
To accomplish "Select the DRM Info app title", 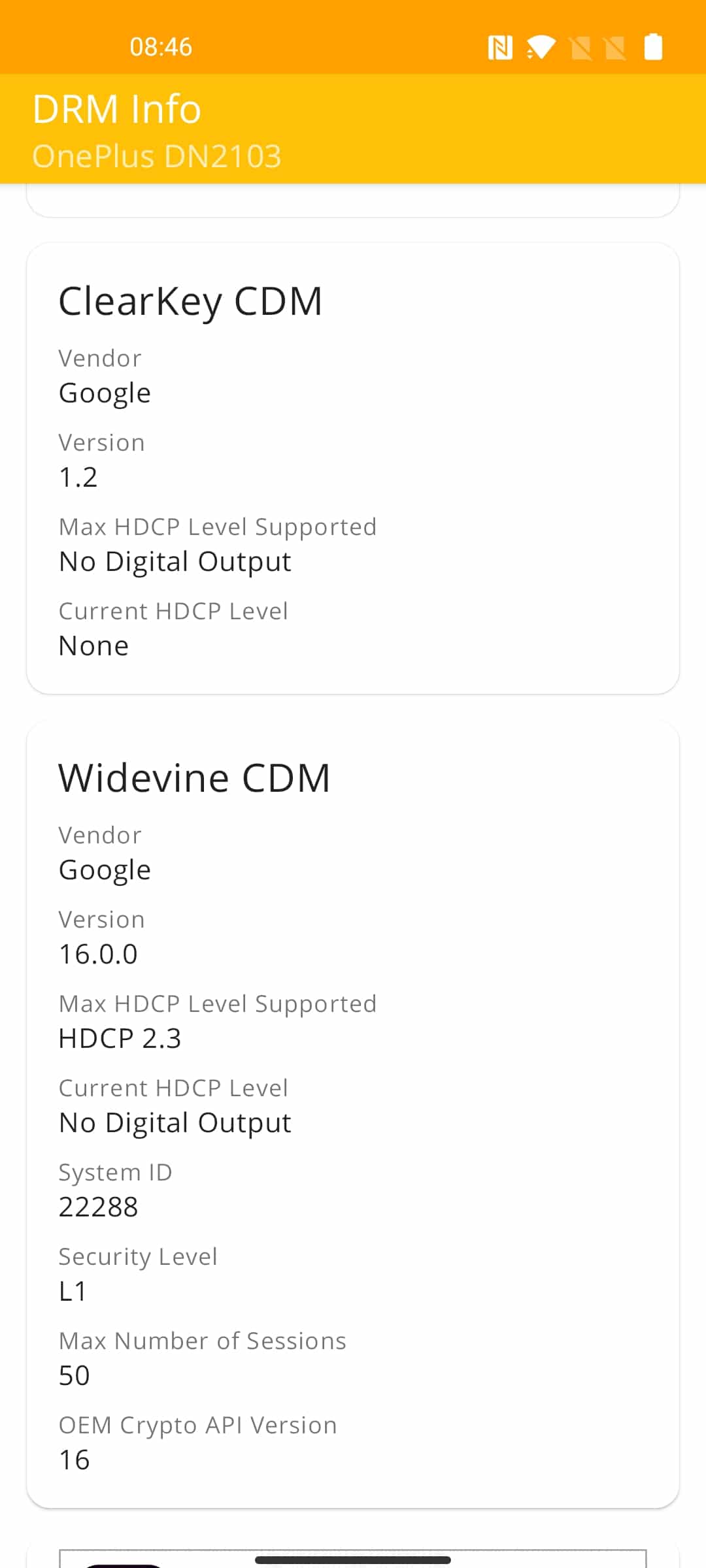I will tap(116, 108).
